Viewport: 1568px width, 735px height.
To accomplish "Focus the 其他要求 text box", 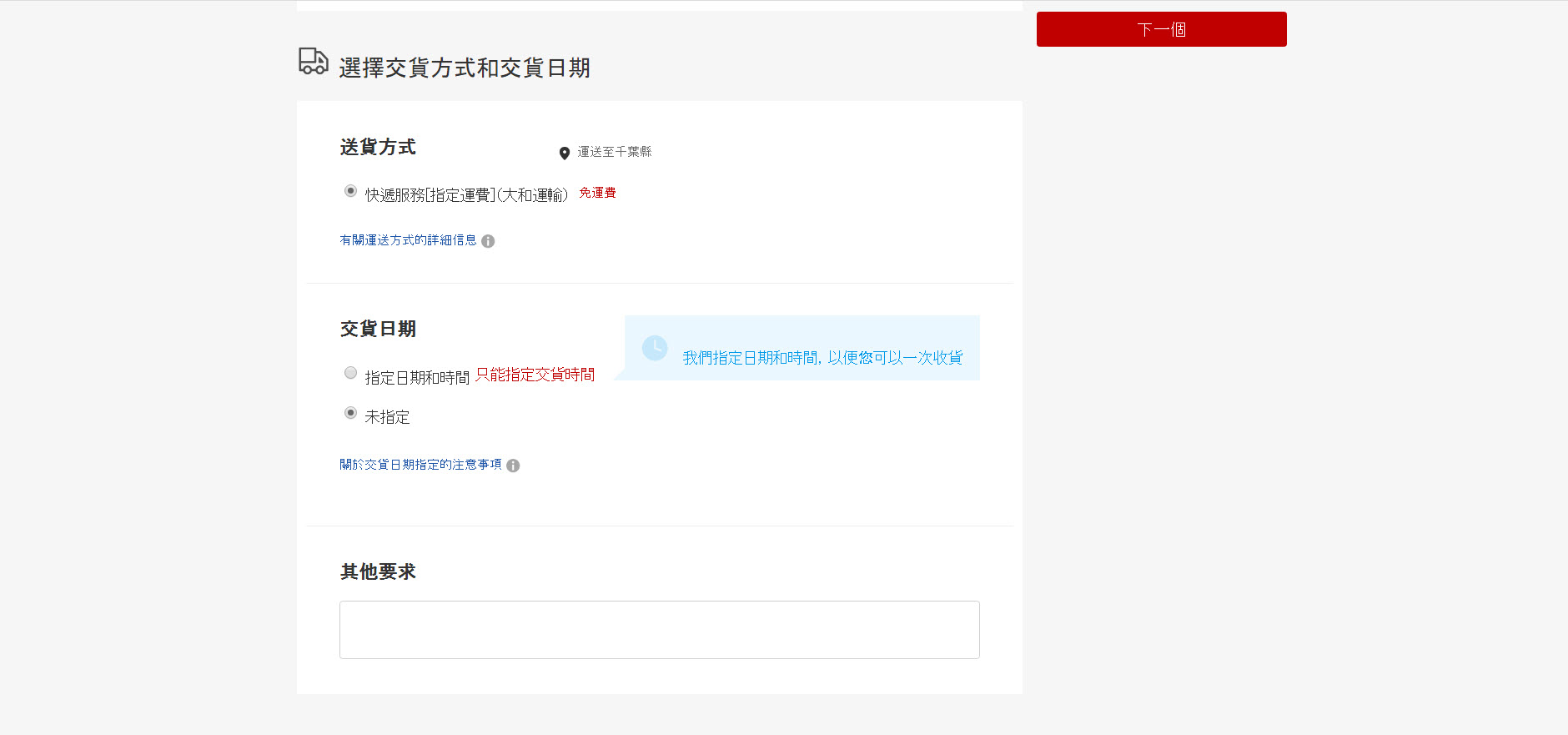I will [x=659, y=630].
